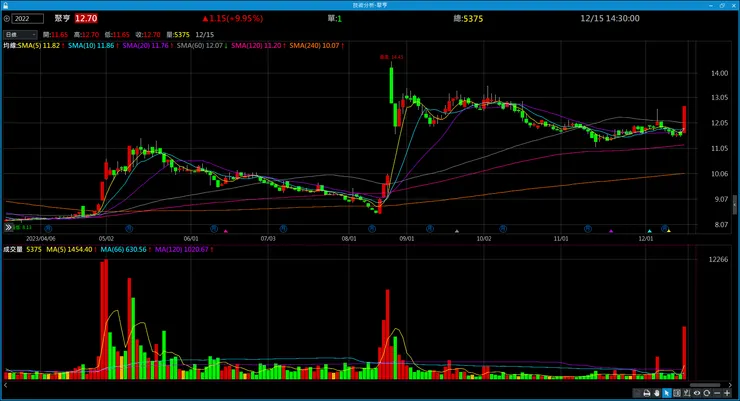This screenshot has height=401, width=740.
Task: Click the circle event marker after 05/02
Action: pyautogui.click(x=129, y=229)
